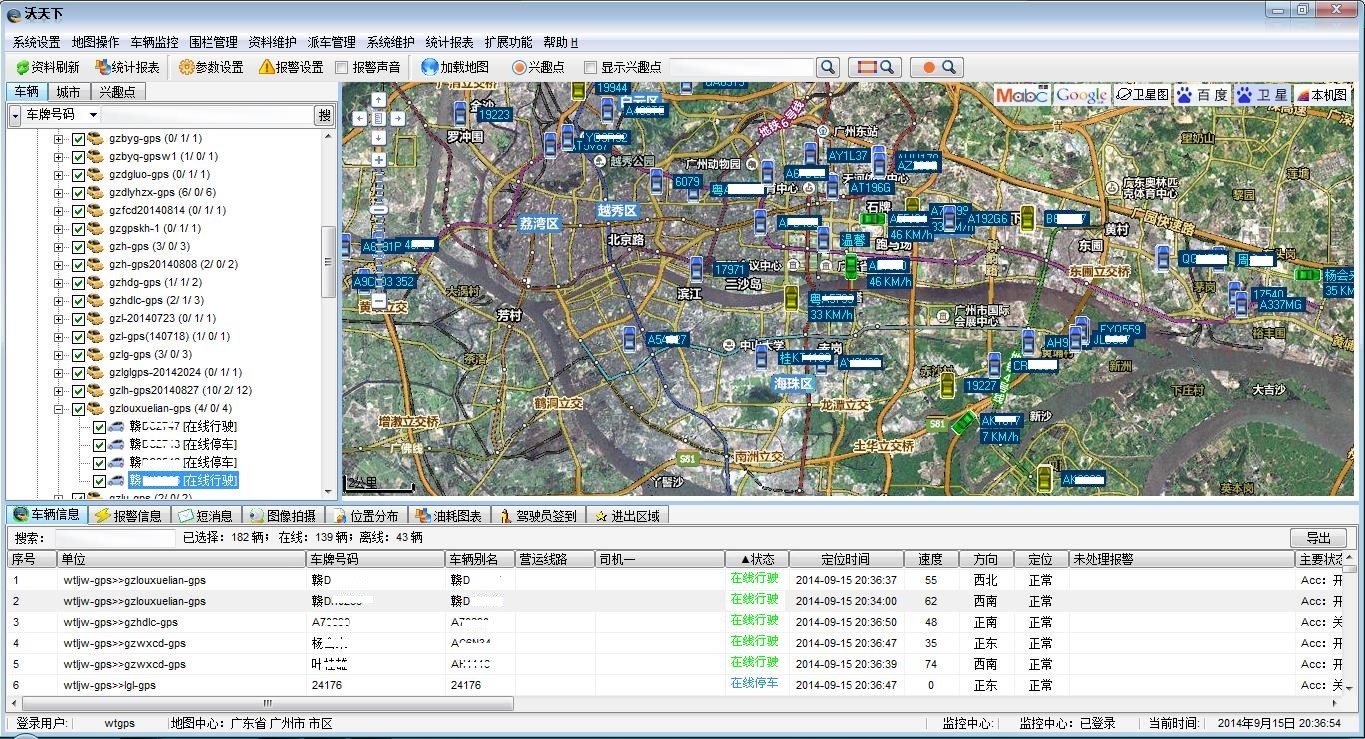Click the 搜 search button in vehicle panel
The width and height of the screenshot is (1365, 739).
(324, 116)
